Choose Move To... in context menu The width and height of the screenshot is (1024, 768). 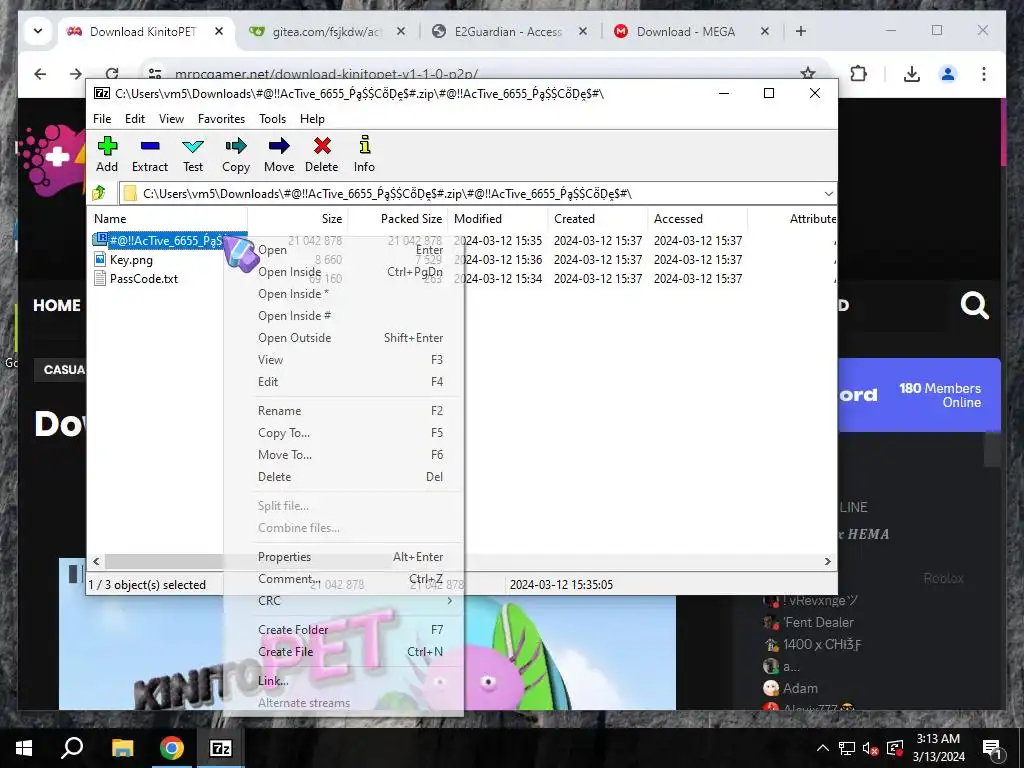350,455
